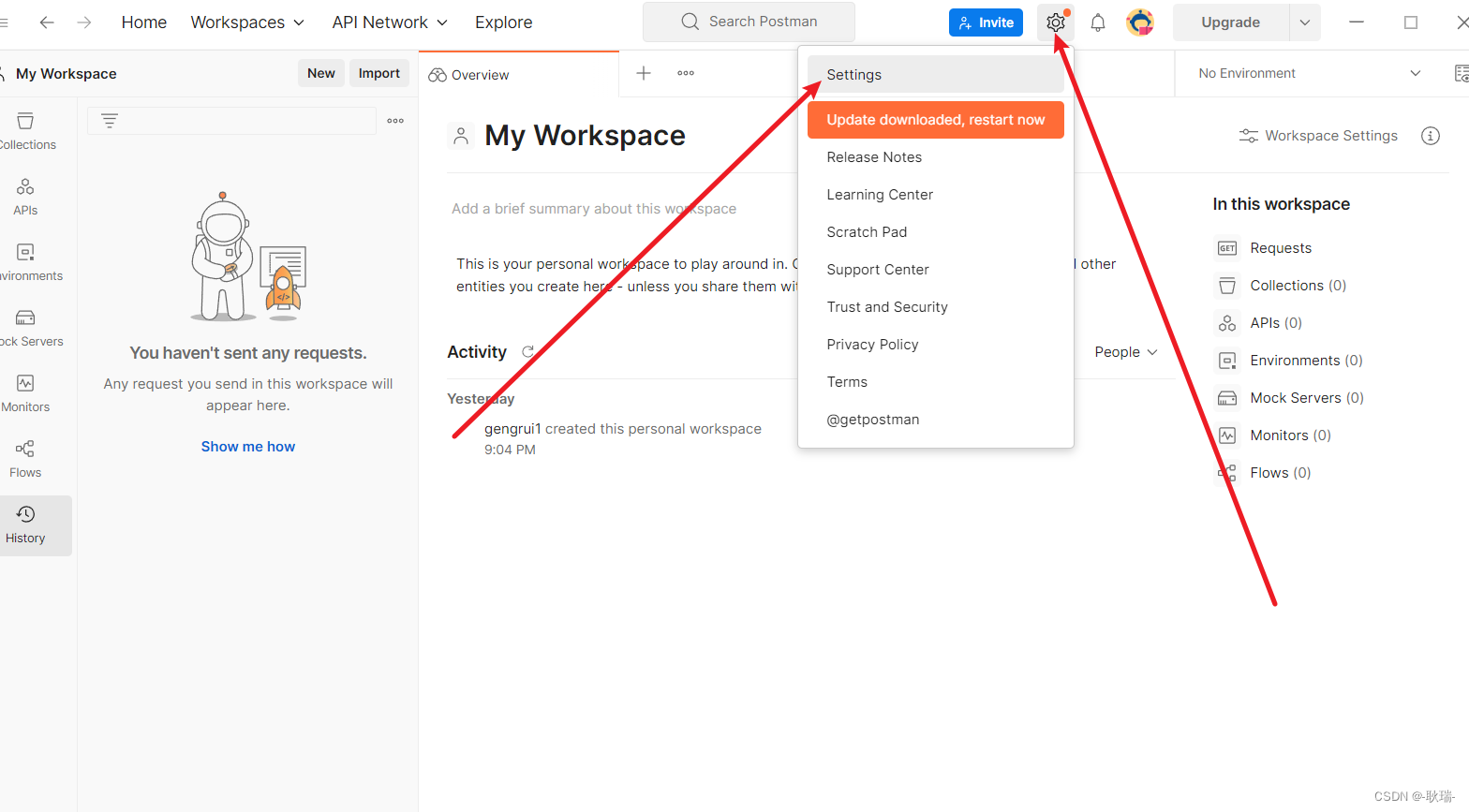Go to Home
The image size is (1469, 812).
pos(143,22)
